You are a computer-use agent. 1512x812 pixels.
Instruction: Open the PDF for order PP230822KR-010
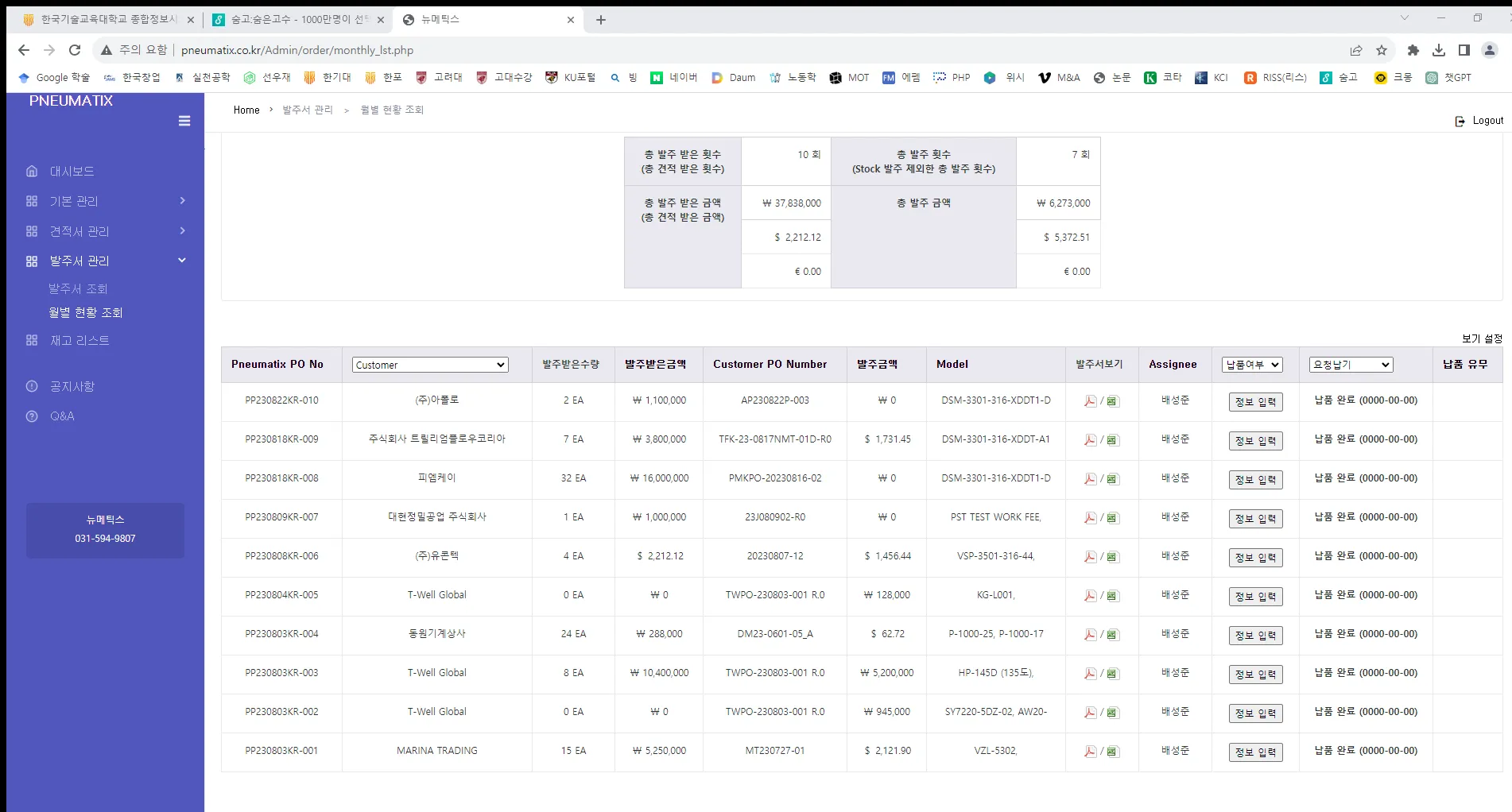click(x=1090, y=401)
